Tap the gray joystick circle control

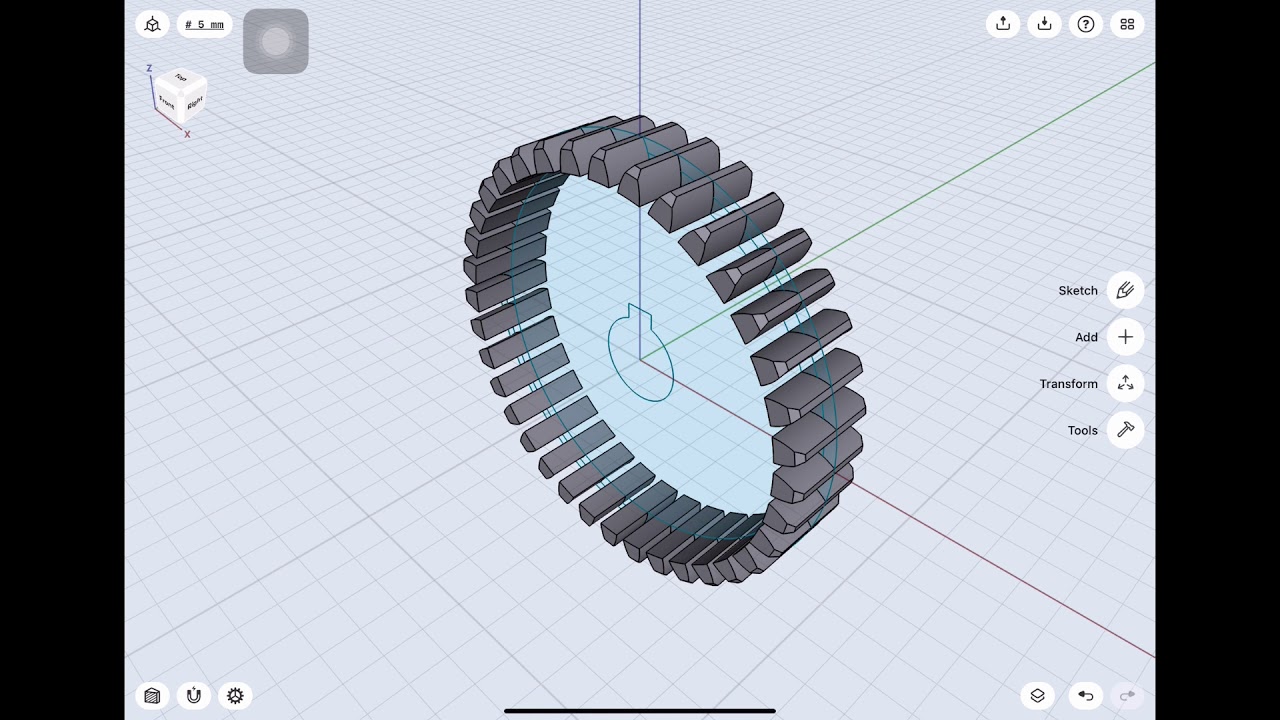(276, 41)
